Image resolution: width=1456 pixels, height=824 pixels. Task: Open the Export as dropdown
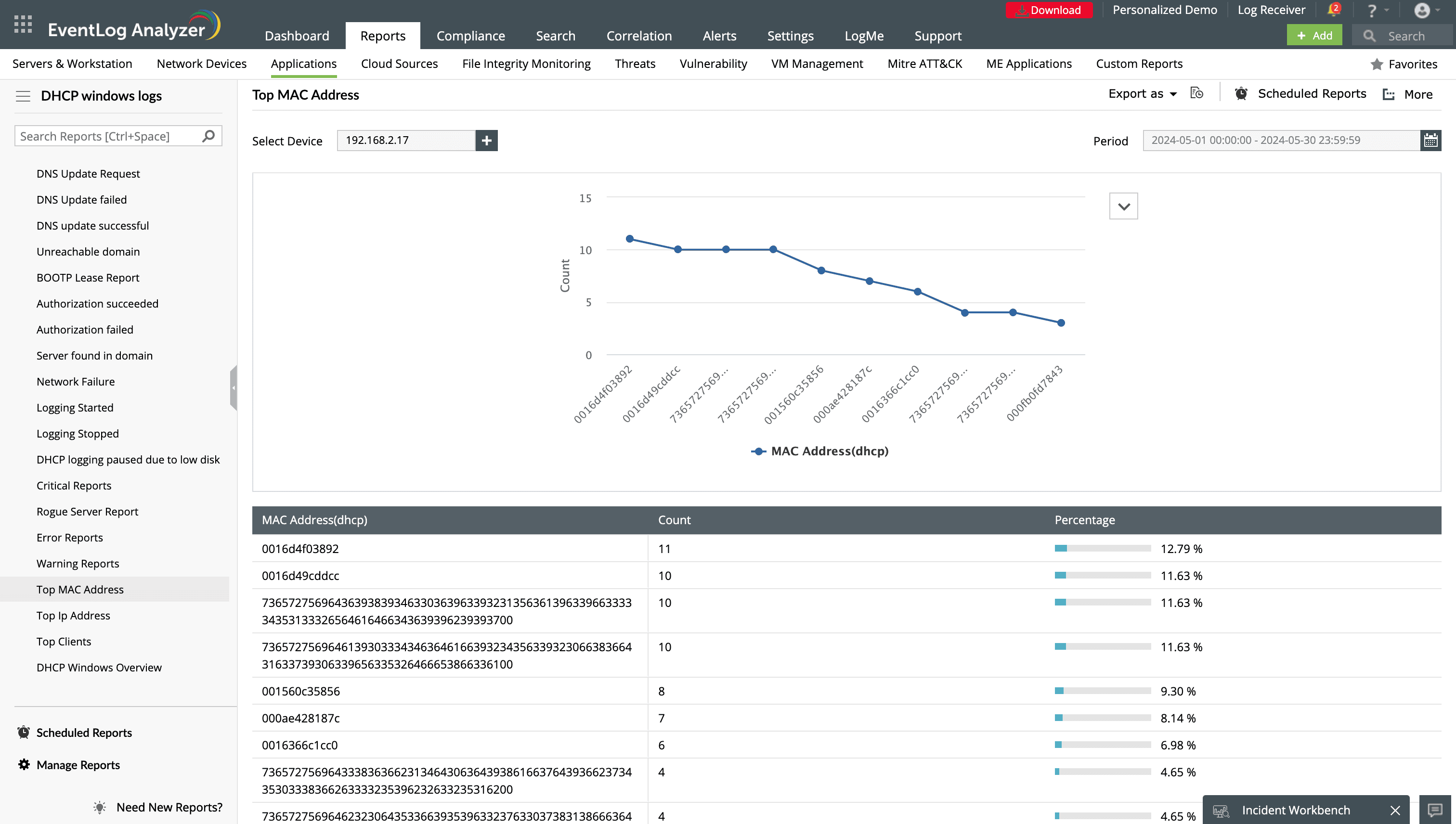(1141, 93)
